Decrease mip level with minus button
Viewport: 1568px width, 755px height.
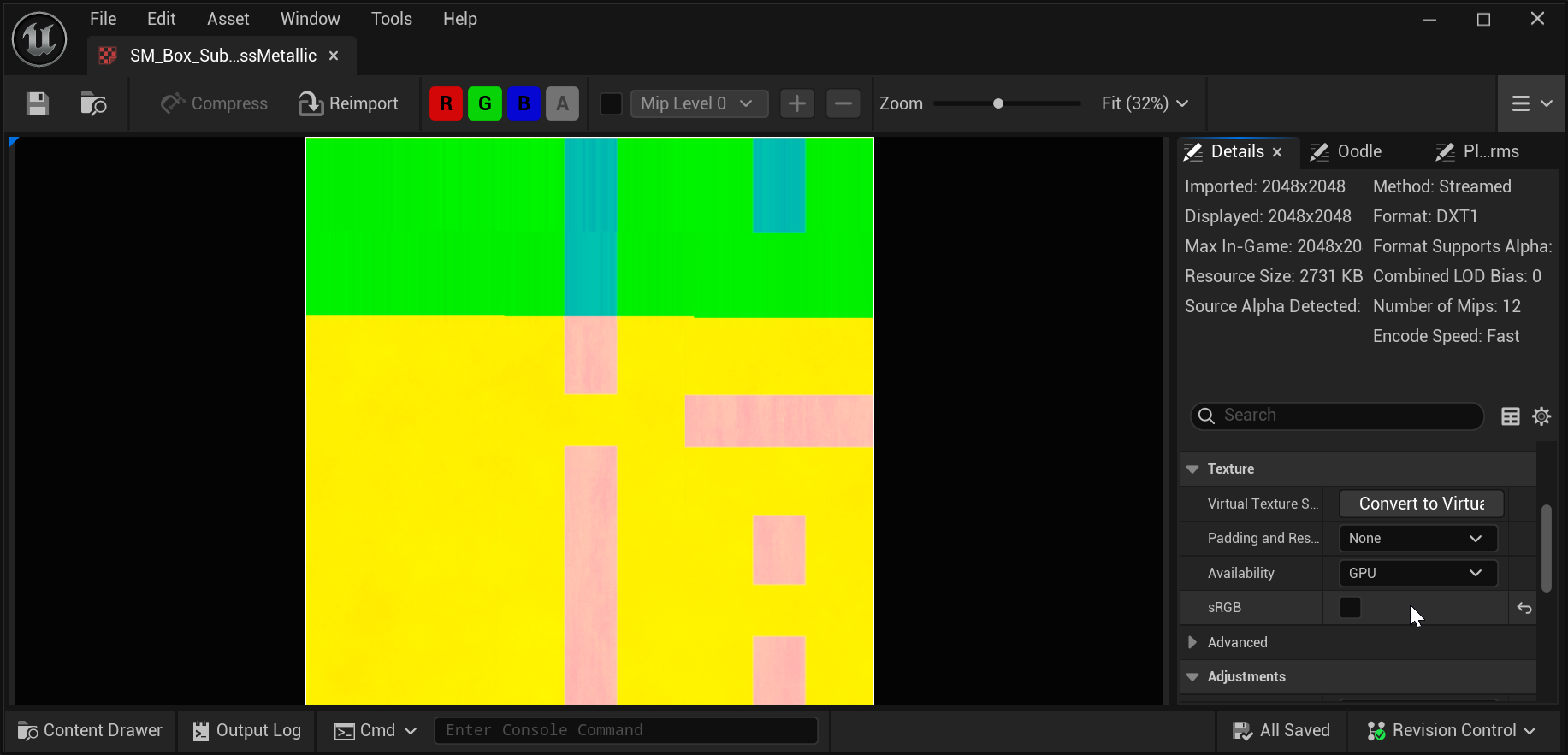[x=843, y=103]
